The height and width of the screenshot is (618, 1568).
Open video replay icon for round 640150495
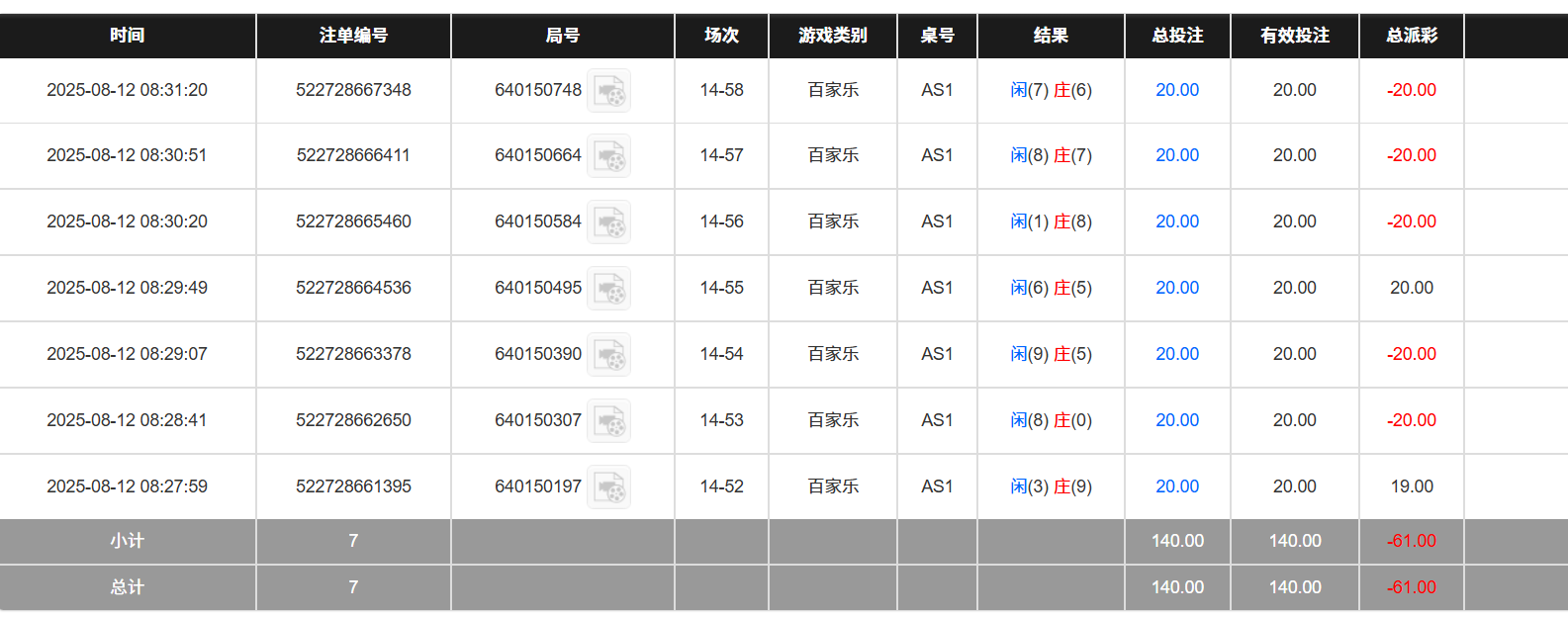tap(608, 289)
